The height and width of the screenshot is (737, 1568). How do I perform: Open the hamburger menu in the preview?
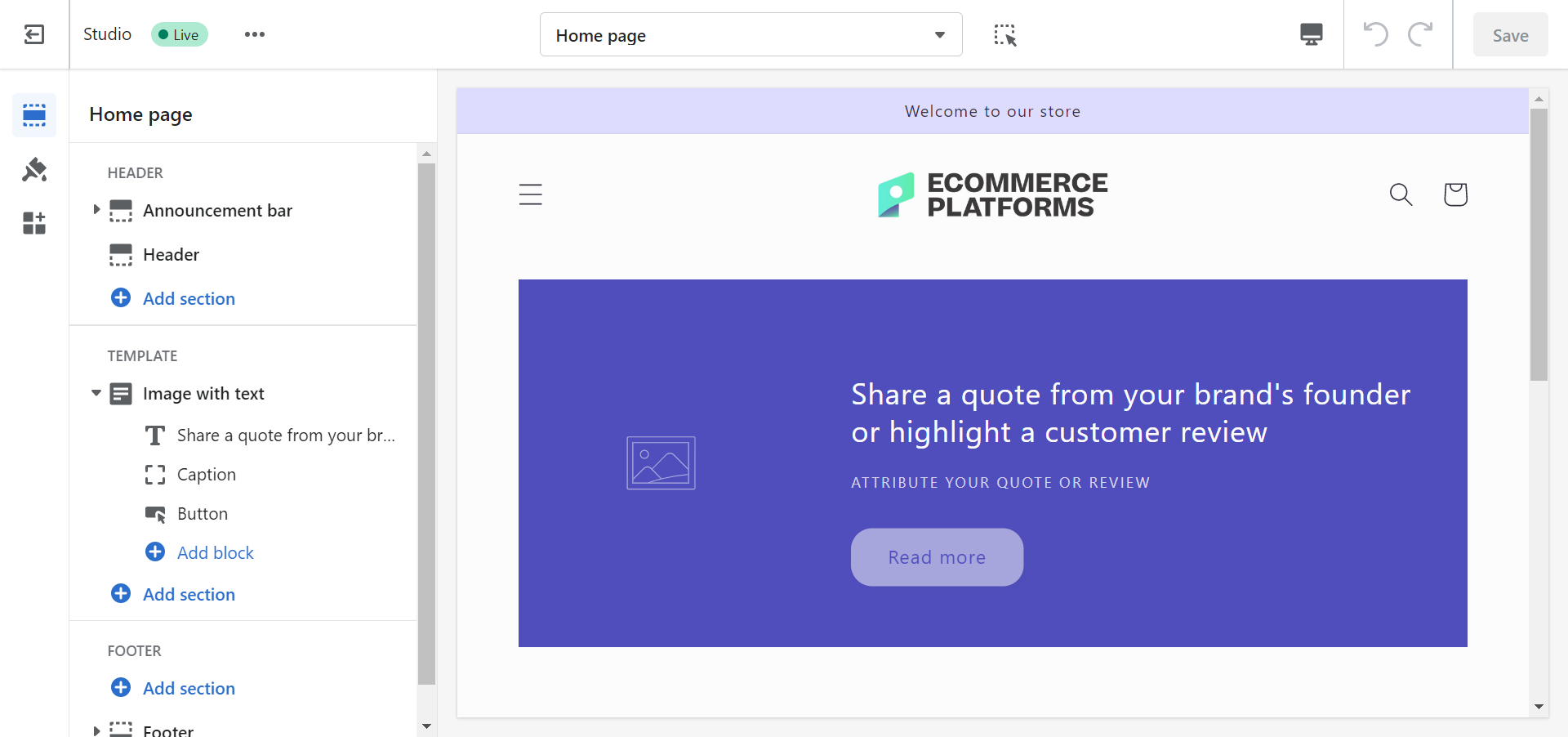(531, 194)
